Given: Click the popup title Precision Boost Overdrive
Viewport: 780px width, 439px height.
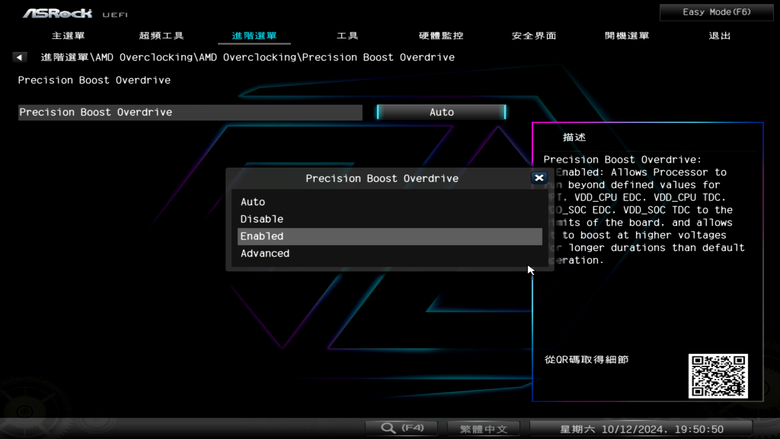Looking at the screenshot, I should (x=382, y=178).
